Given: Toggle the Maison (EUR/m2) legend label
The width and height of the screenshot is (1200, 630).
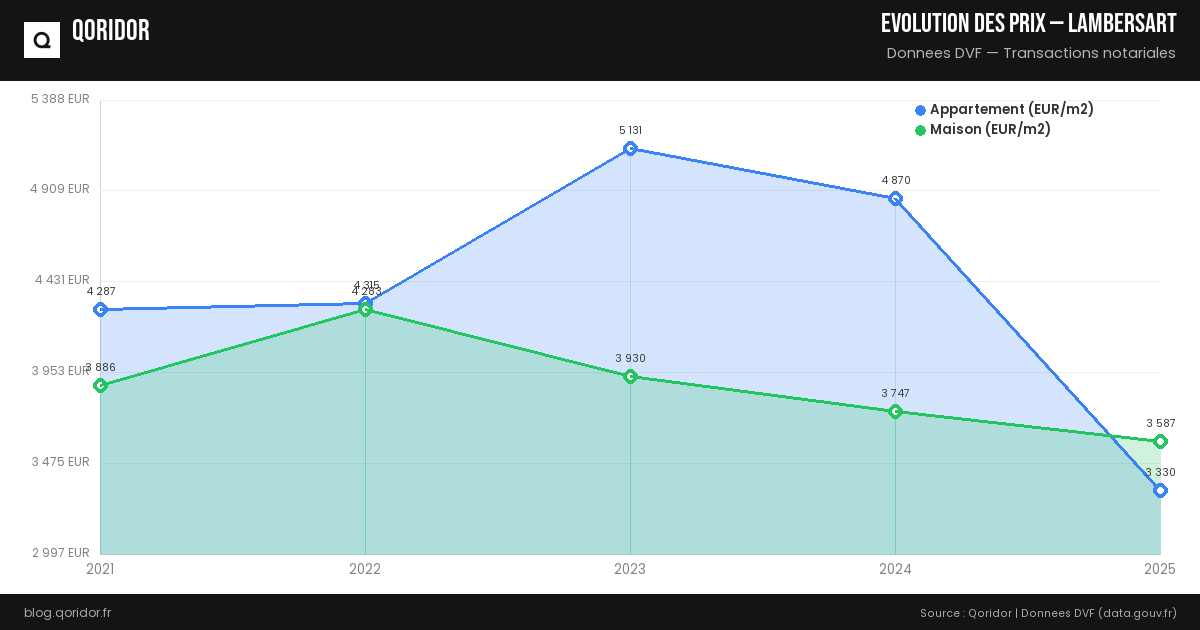Looking at the screenshot, I should tap(990, 130).
